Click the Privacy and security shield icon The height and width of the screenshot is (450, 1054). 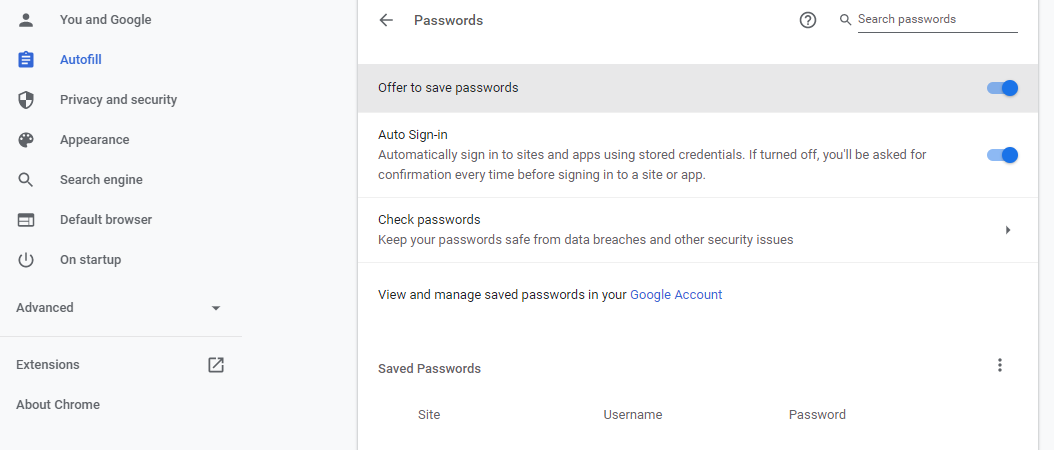26,100
